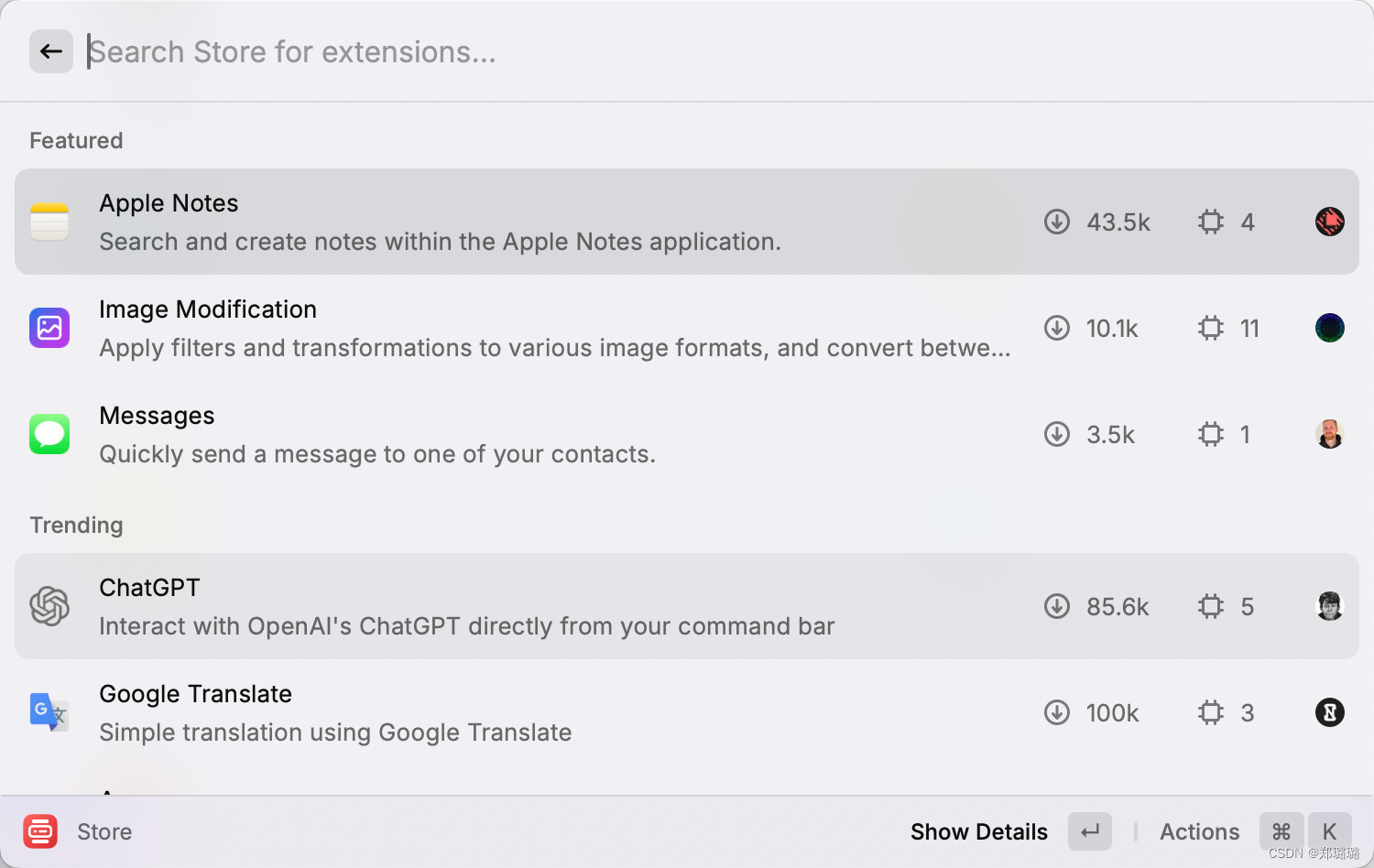The image size is (1374, 868).
Task: Select the Apple Notes extension title
Action: pos(169,203)
